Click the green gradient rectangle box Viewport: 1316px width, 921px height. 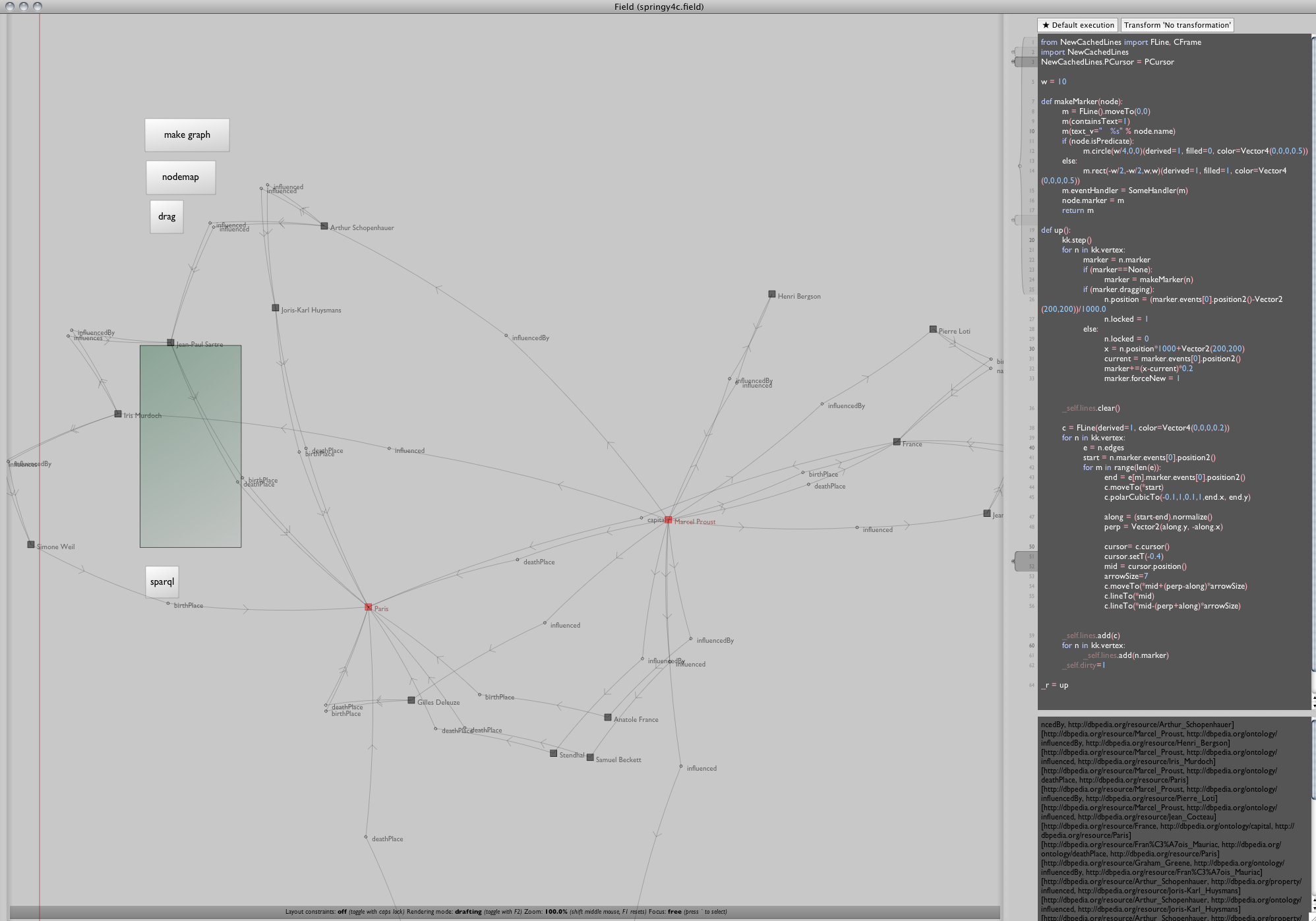[x=191, y=446]
